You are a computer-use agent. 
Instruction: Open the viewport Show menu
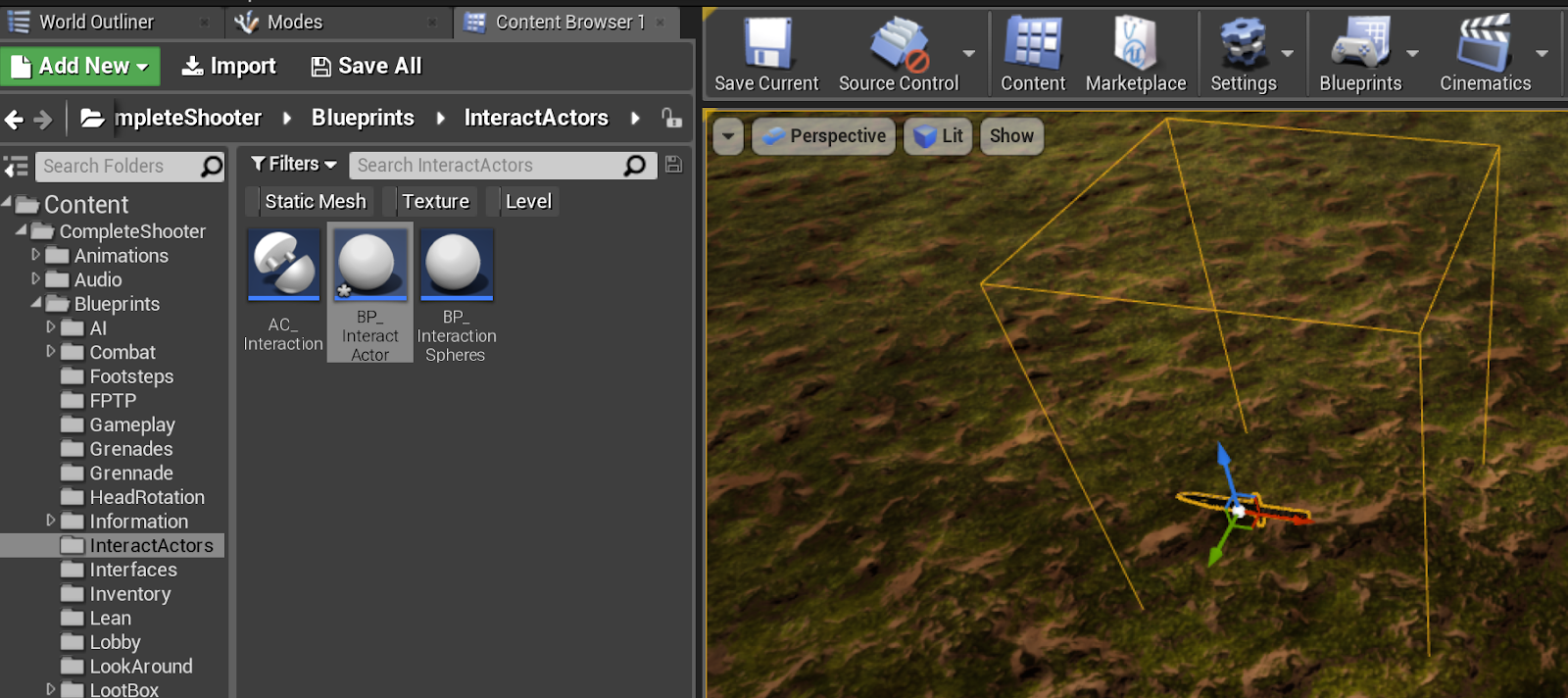[x=1011, y=136]
